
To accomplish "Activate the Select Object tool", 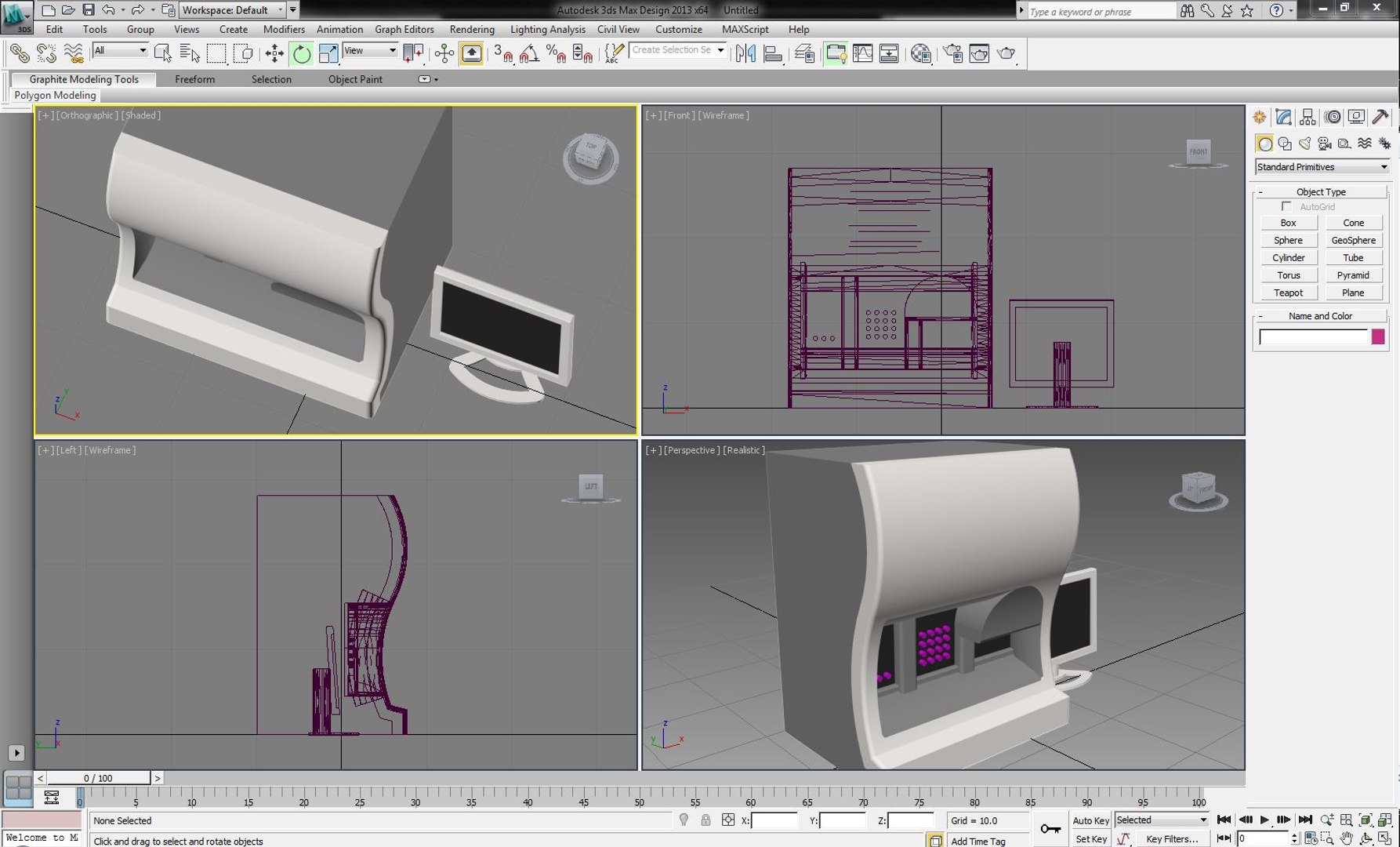I will coord(163,53).
